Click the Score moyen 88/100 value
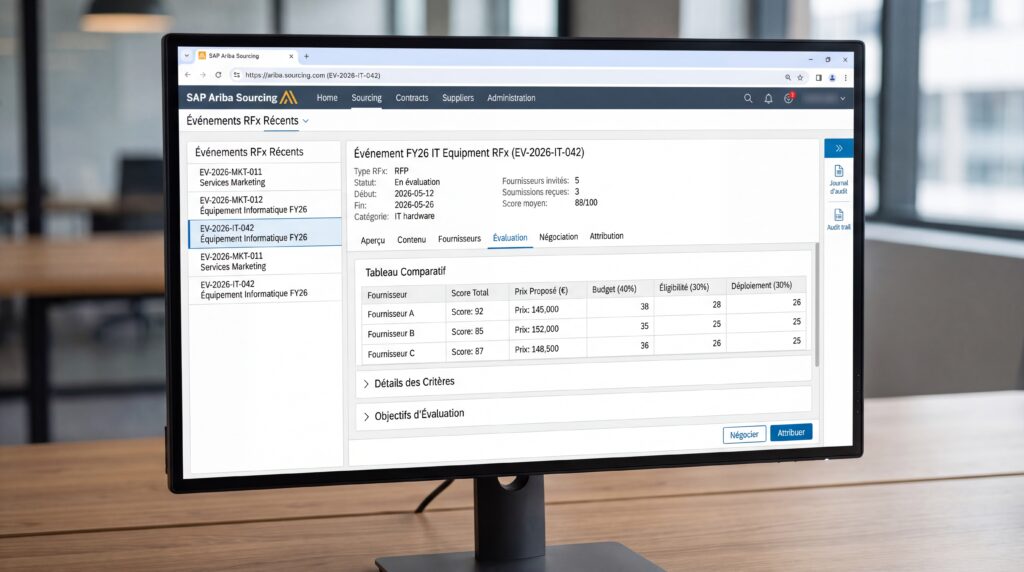The width and height of the screenshot is (1024, 572). (586, 203)
